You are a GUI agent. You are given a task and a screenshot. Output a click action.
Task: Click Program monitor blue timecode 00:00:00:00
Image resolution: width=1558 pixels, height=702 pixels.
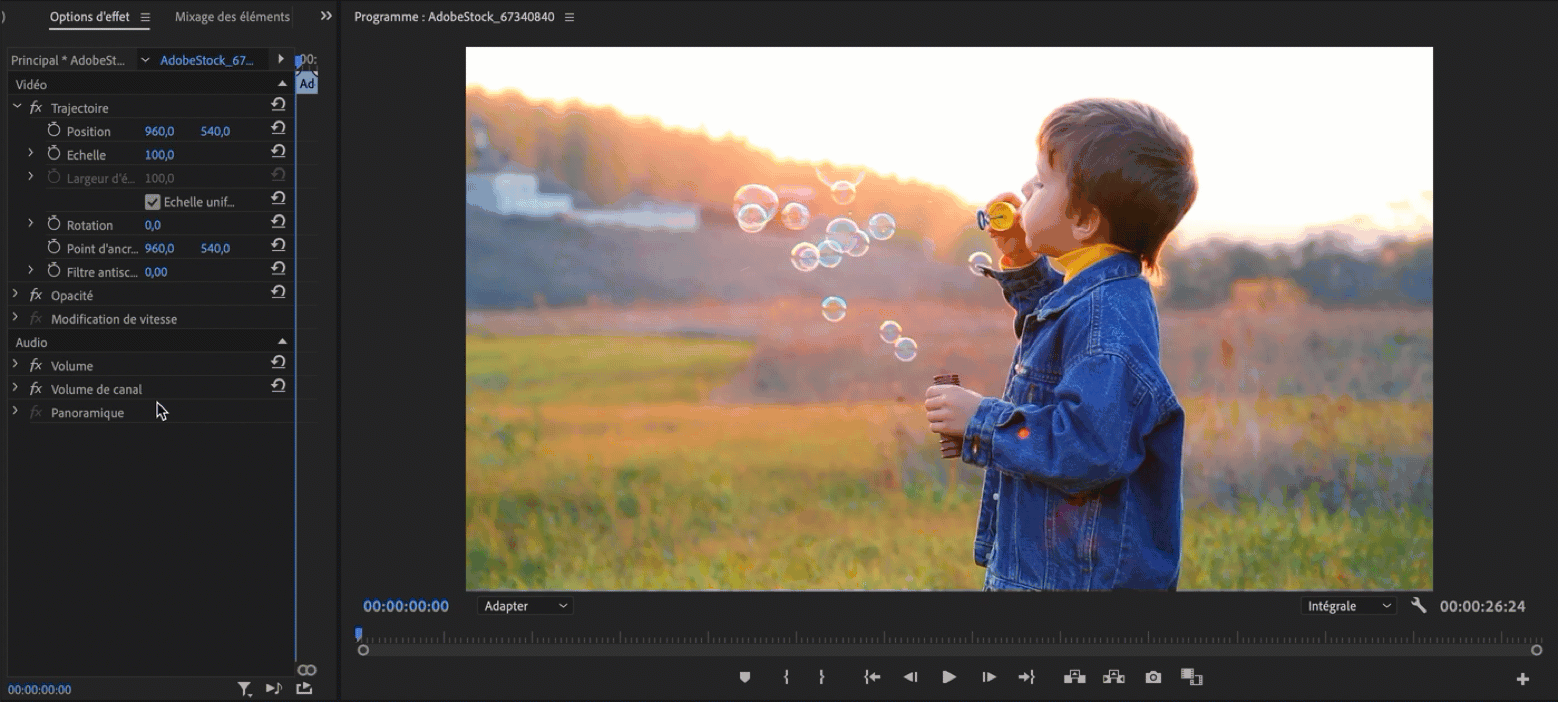pyautogui.click(x=406, y=606)
